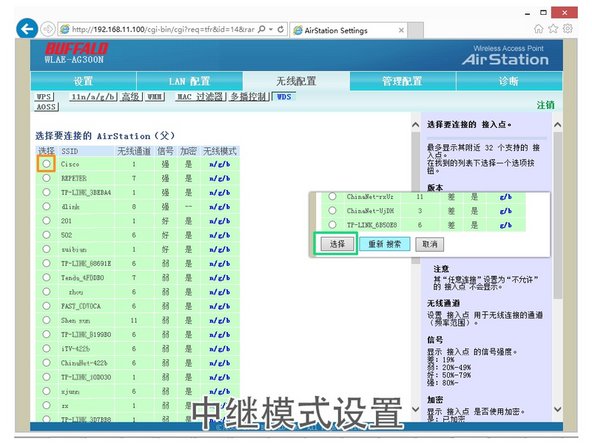The image size is (592, 444).
Task: Click the address bar URL field
Action: pos(162,29)
